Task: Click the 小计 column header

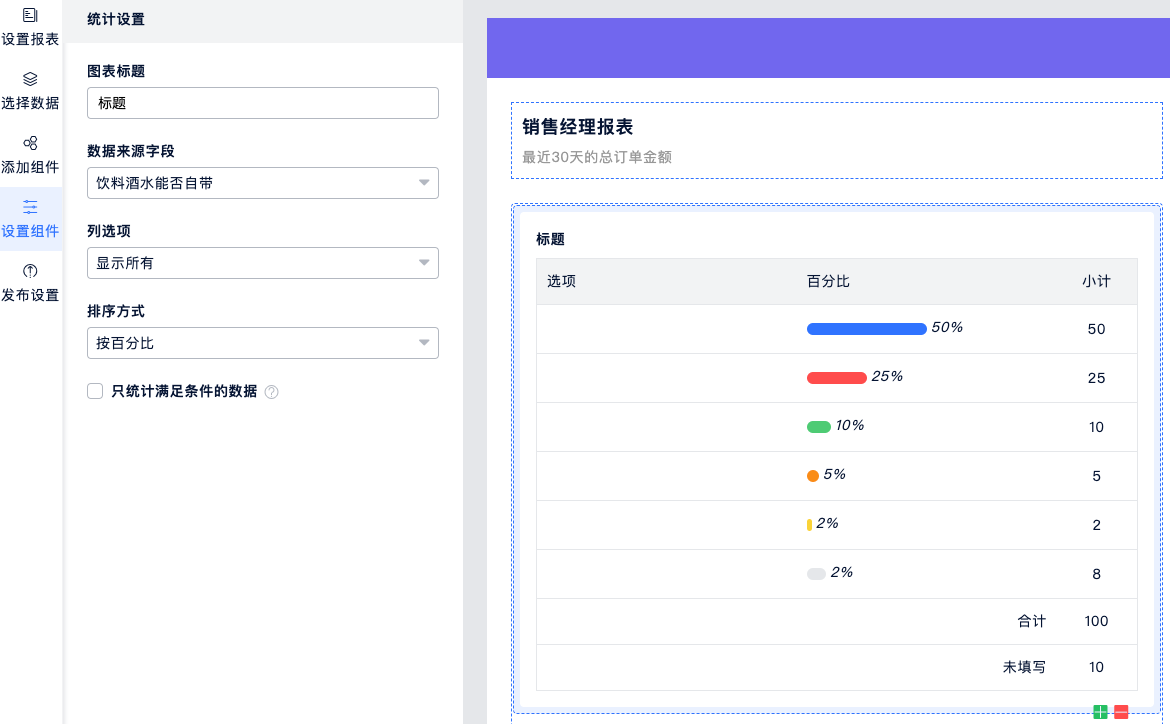Action: point(1096,282)
